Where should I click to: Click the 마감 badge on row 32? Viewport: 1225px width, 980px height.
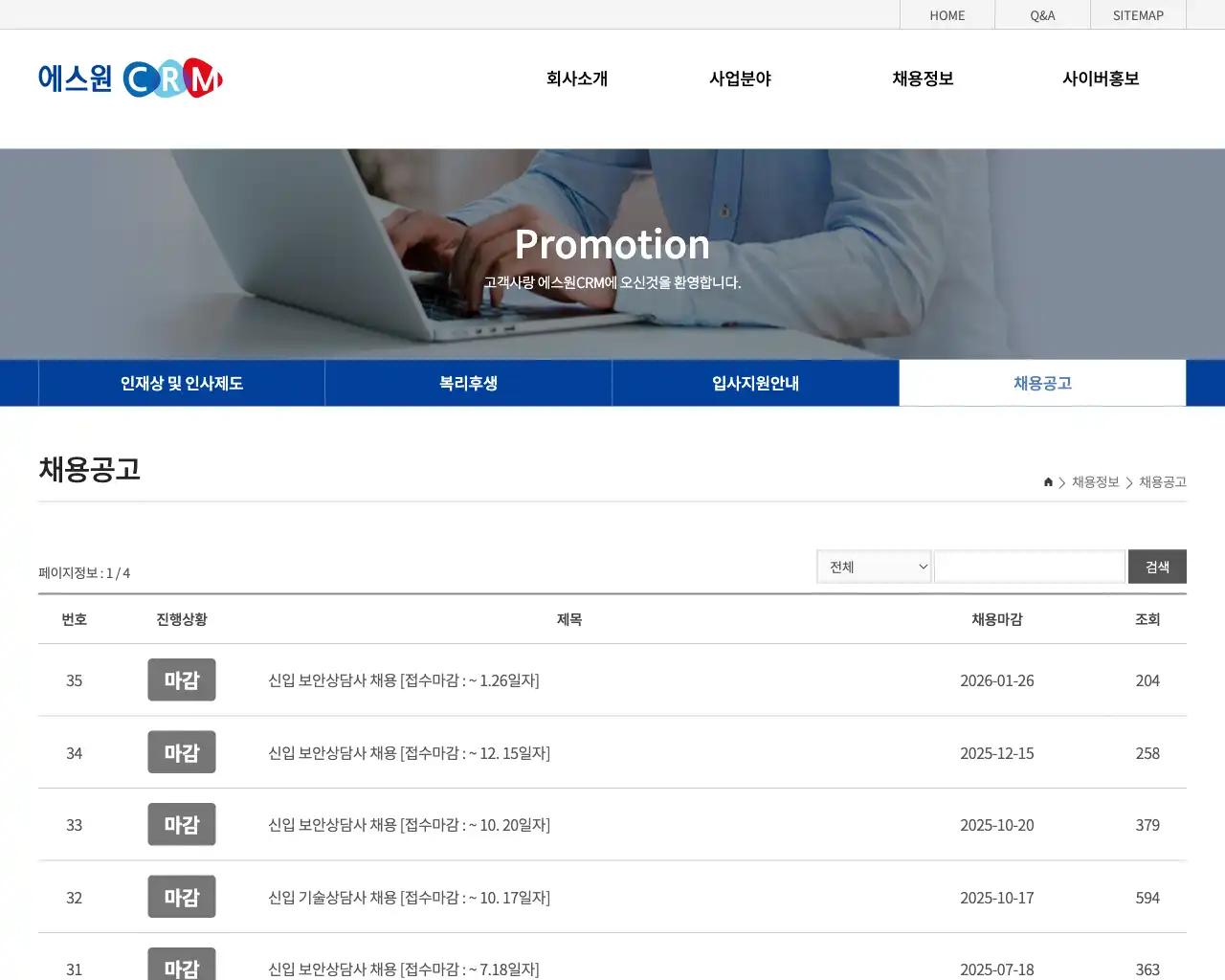[182, 897]
